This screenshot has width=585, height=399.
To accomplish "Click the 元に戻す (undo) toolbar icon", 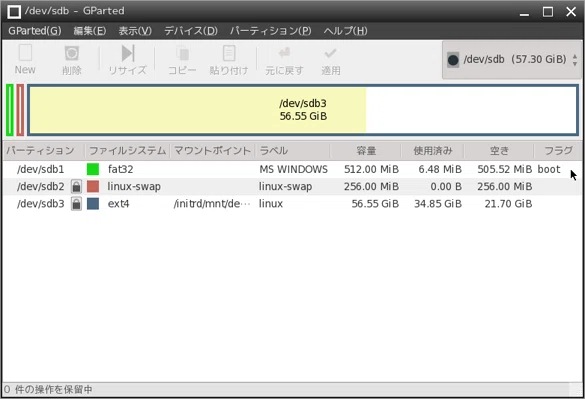I will click(284, 53).
